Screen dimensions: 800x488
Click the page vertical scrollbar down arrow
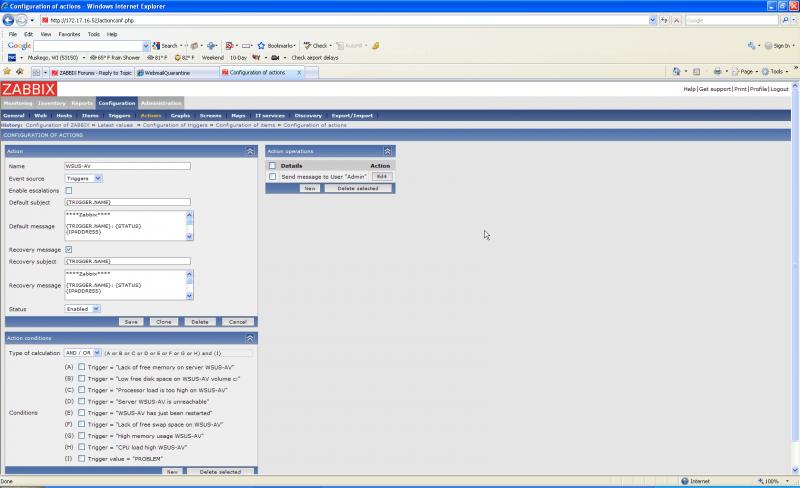pyautogui.click(x=795, y=470)
